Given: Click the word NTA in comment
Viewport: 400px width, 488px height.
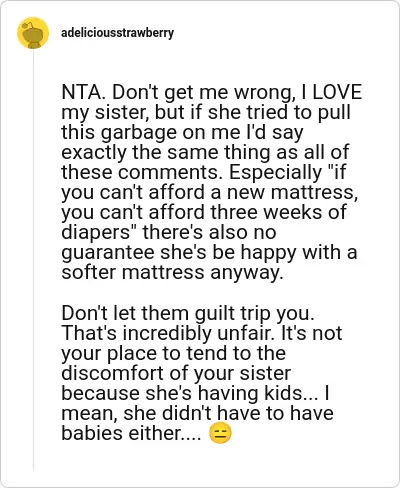Looking at the screenshot, I should [x=81, y=92].
